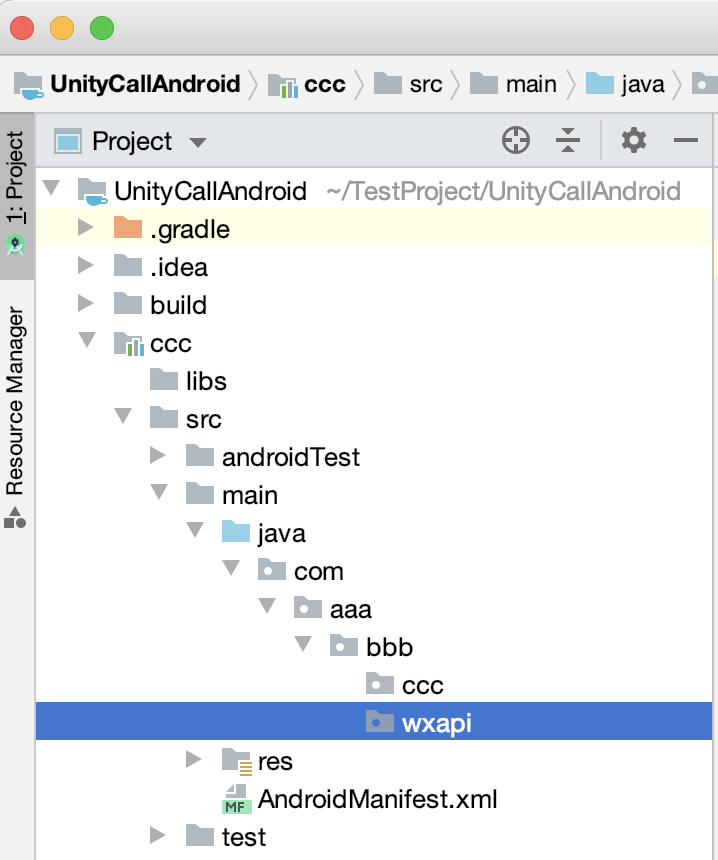Open the Project view type dropdown

point(197,143)
